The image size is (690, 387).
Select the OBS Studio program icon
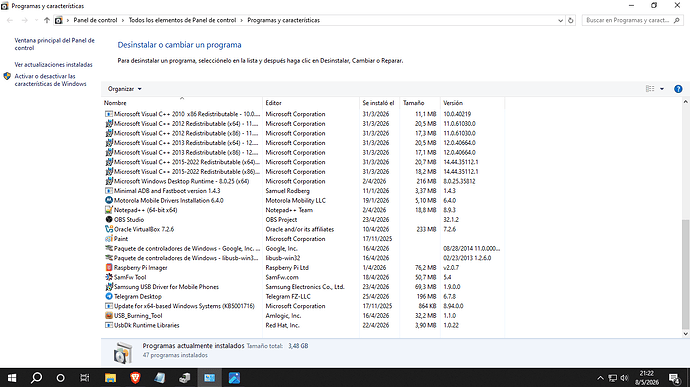pos(109,219)
